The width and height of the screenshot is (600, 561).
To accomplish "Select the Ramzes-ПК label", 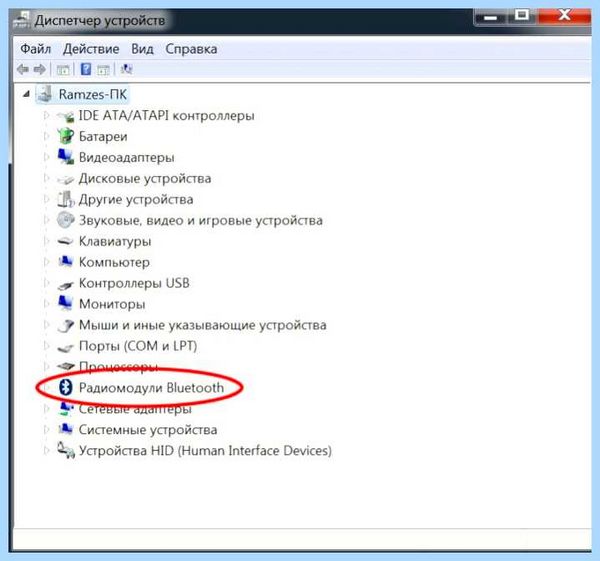I will click(93, 94).
